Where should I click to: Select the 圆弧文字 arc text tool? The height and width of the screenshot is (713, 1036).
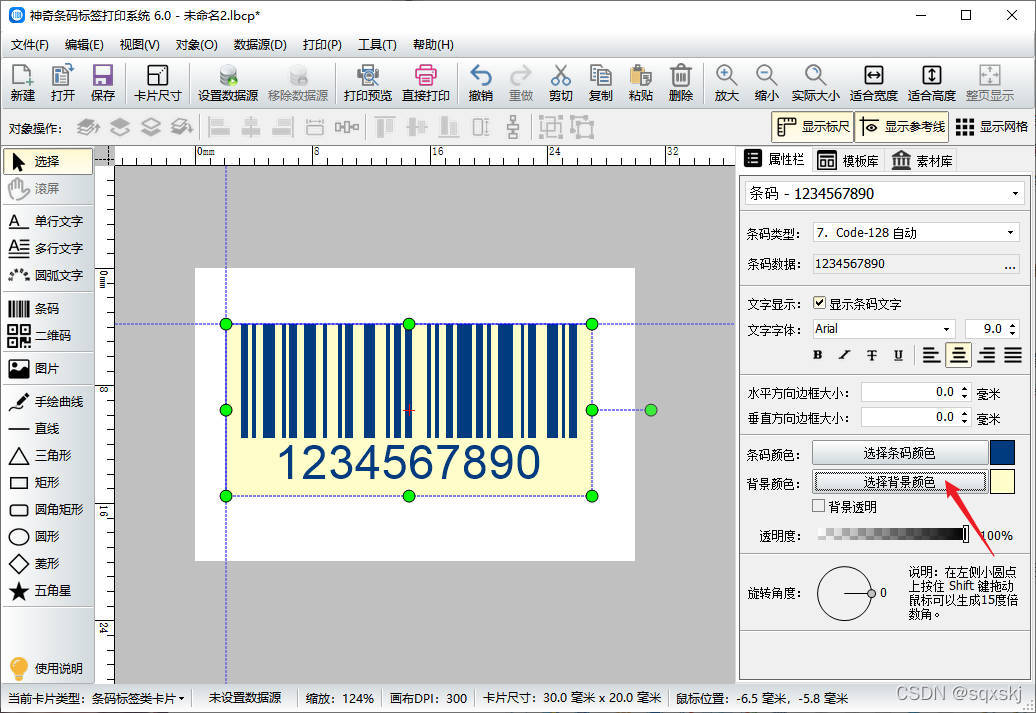click(x=48, y=275)
